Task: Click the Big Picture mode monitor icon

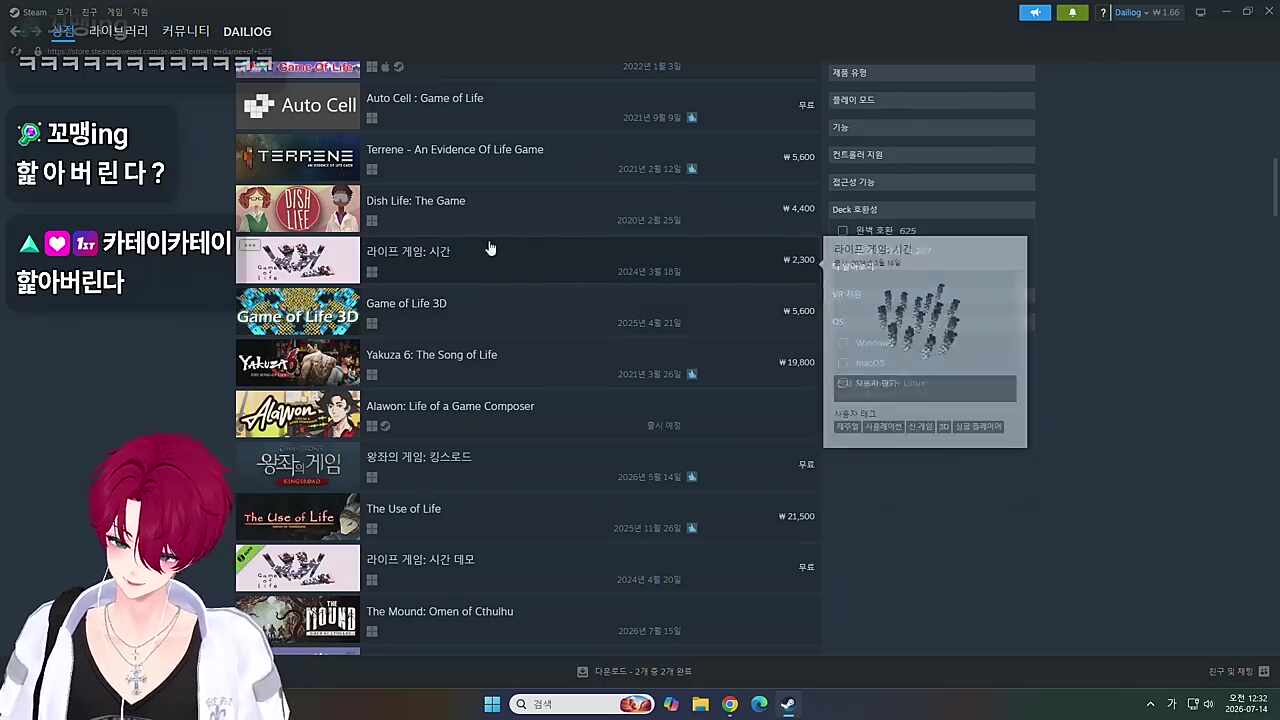Action: point(1200,12)
